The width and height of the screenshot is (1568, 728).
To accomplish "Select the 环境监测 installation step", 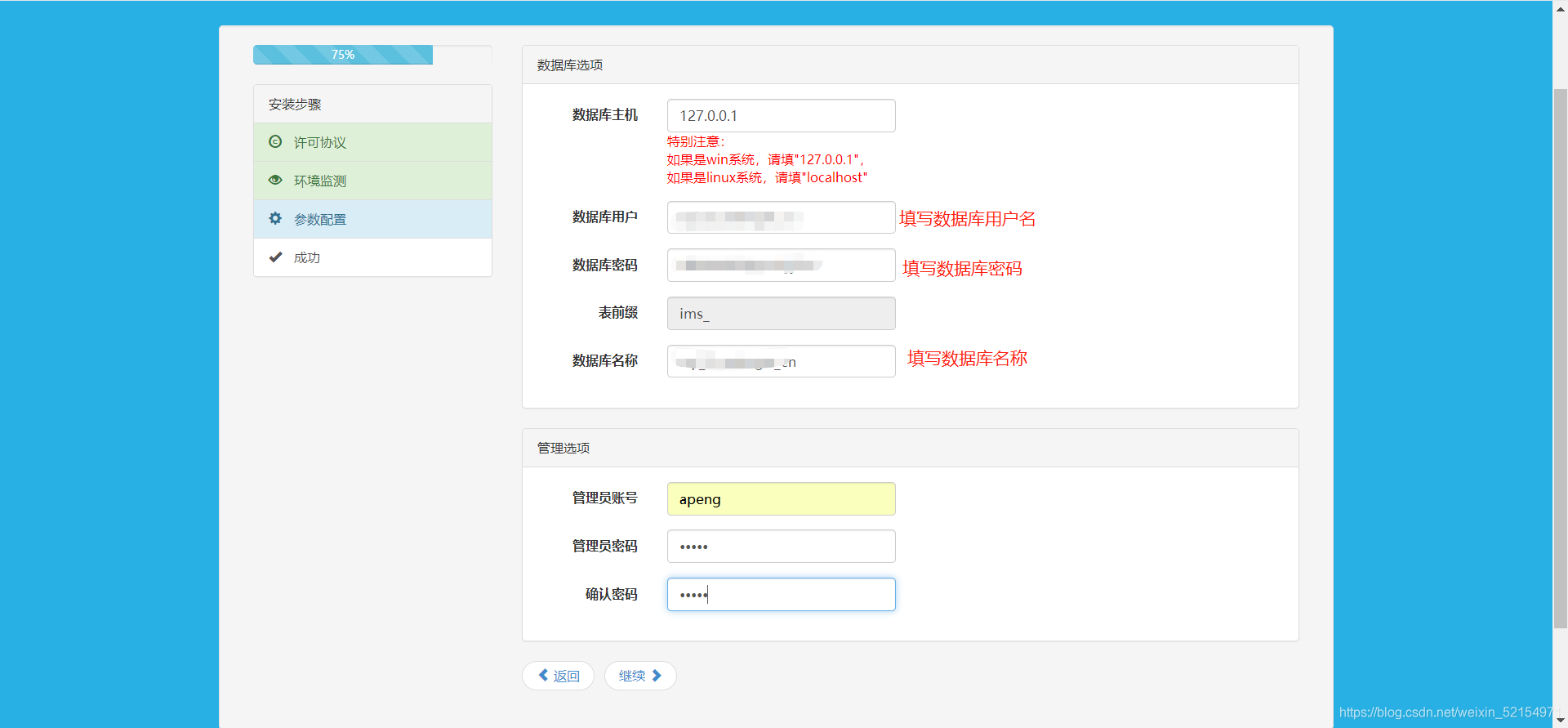I will [372, 181].
